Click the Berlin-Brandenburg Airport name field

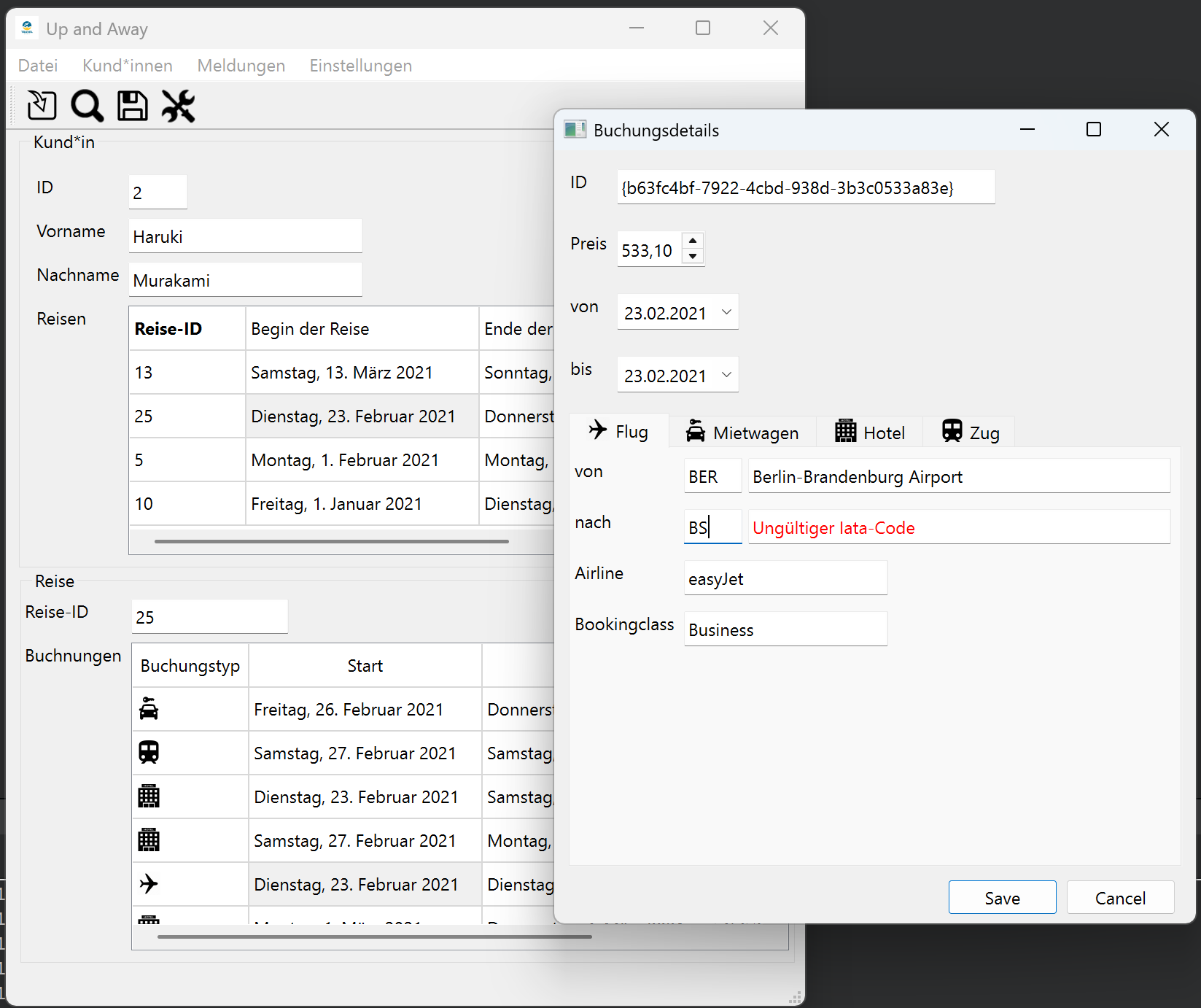[x=959, y=476]
